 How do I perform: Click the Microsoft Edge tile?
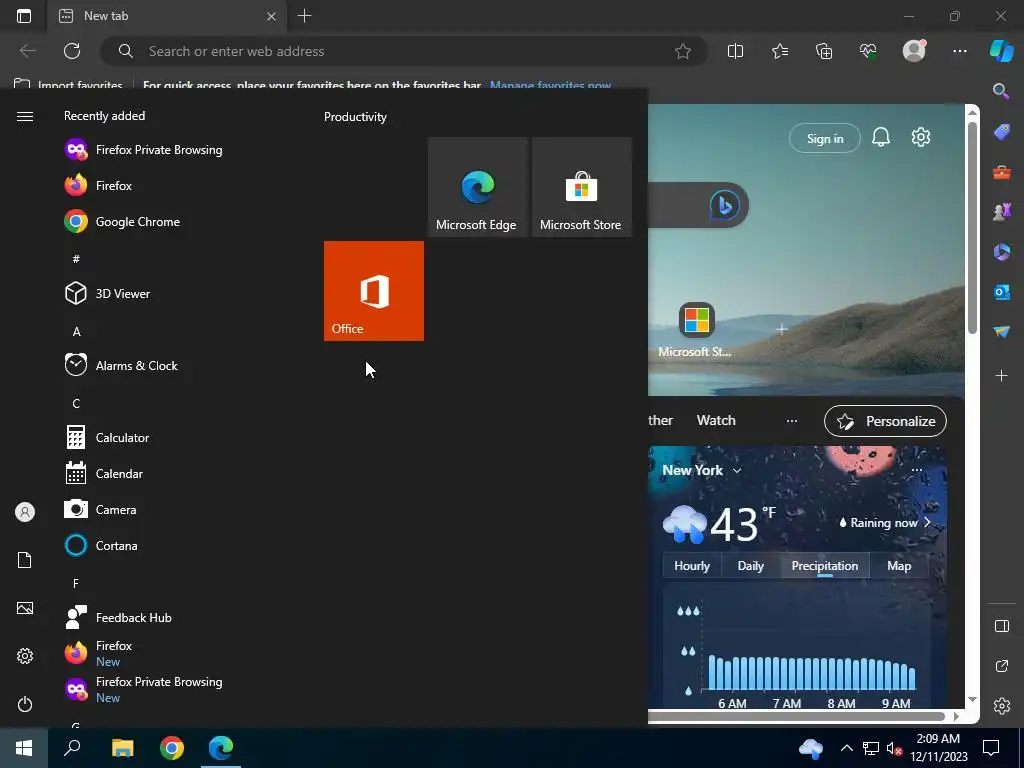point(477,187)
